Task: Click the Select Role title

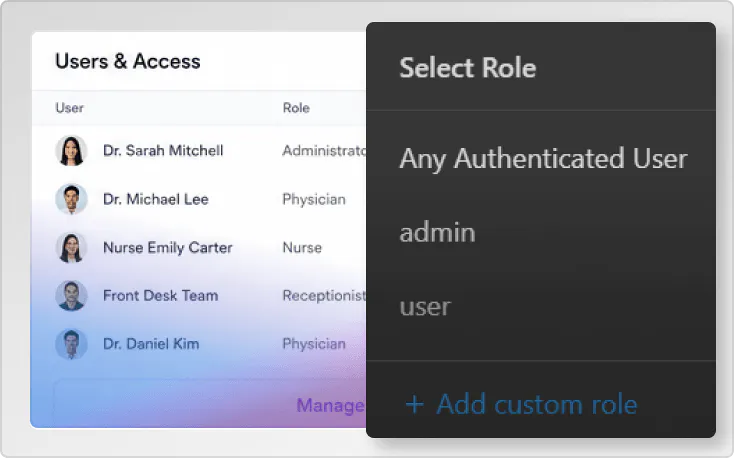Action: 468,68
